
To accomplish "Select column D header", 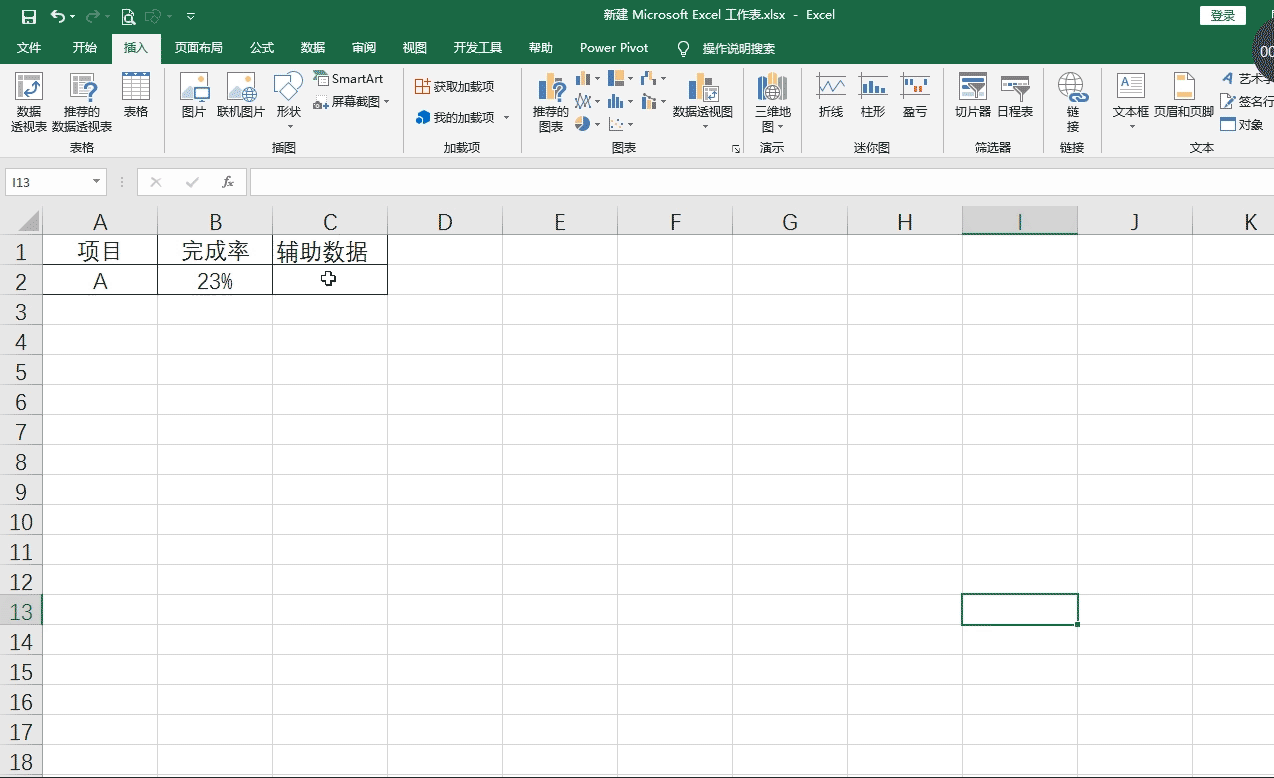I will tap(445, 222).
